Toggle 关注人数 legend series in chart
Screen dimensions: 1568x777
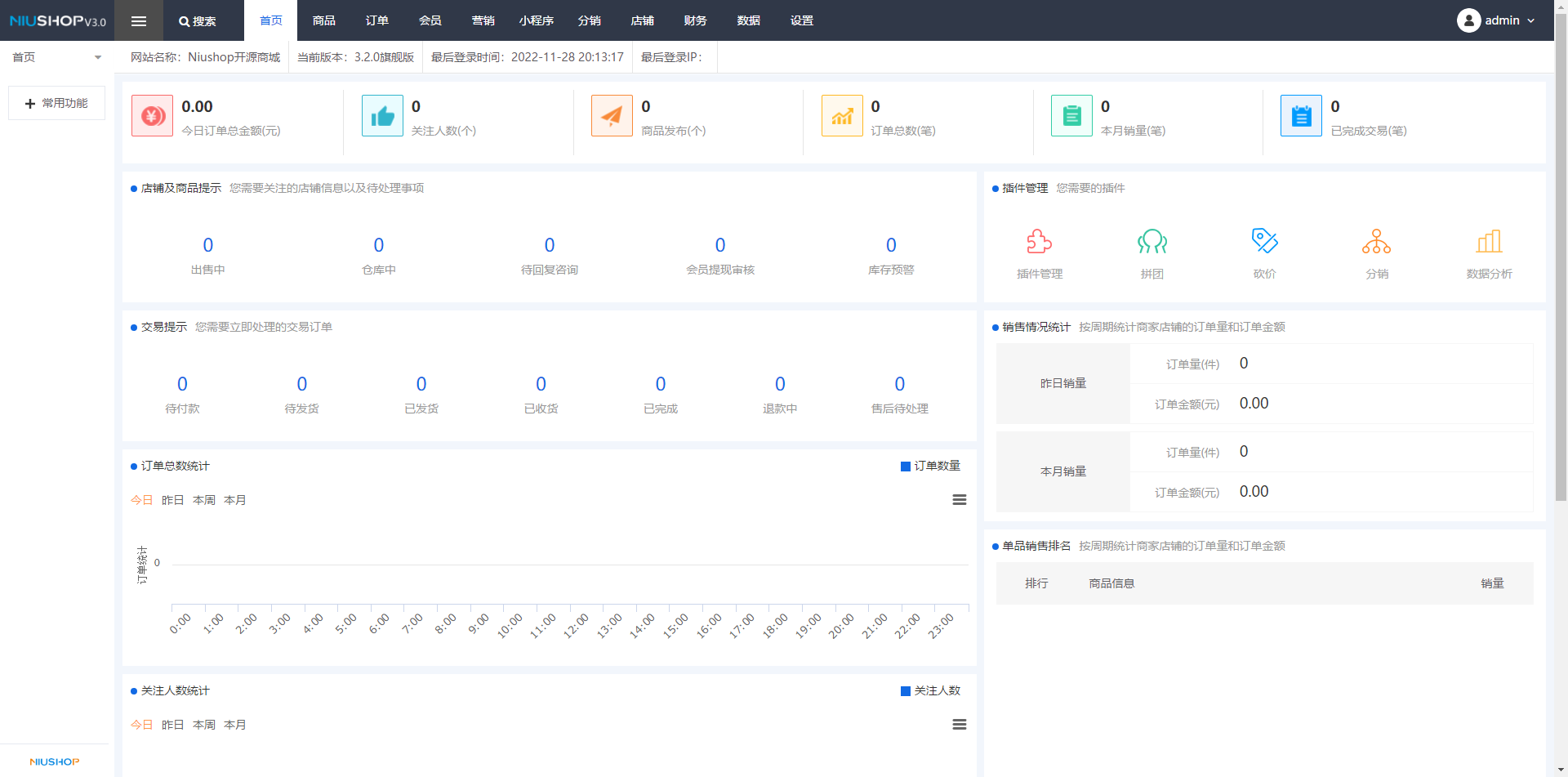[x=930, y=691]
